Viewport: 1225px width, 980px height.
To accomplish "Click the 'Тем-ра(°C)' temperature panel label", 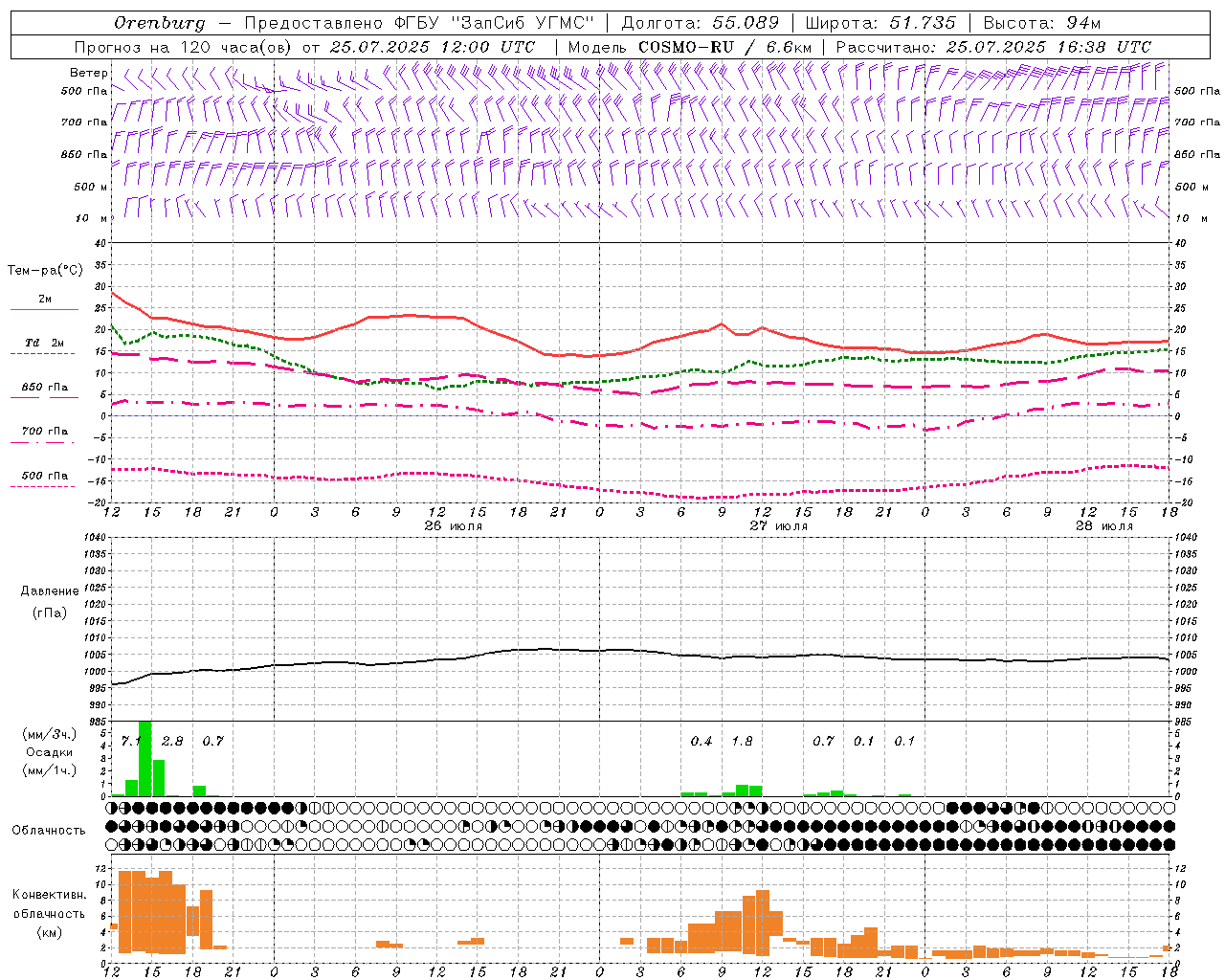I will click(45, 271).
